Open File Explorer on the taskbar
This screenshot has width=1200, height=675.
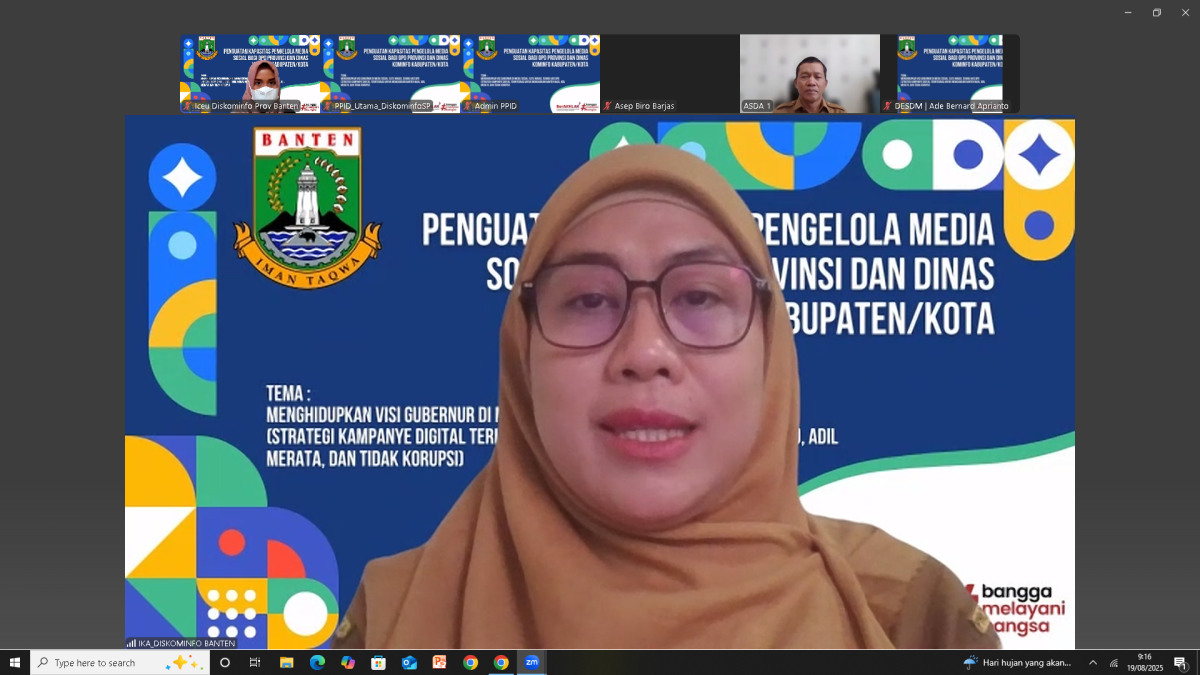coord(286,662)
